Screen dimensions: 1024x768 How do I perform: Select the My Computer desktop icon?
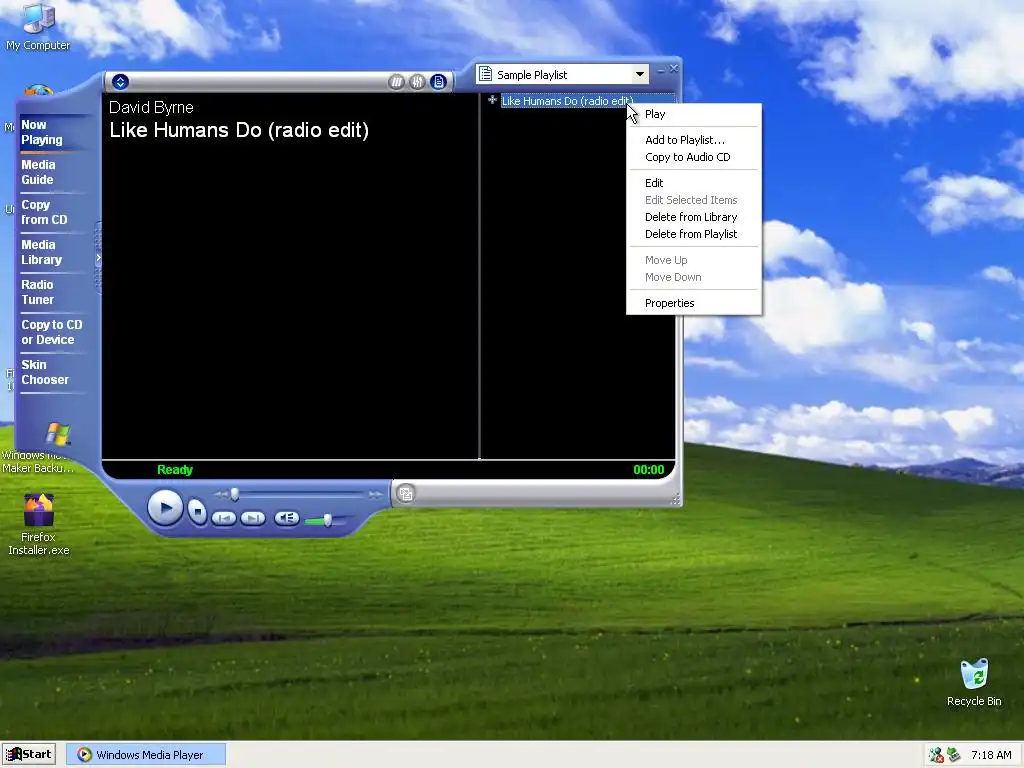coord(38,26)
